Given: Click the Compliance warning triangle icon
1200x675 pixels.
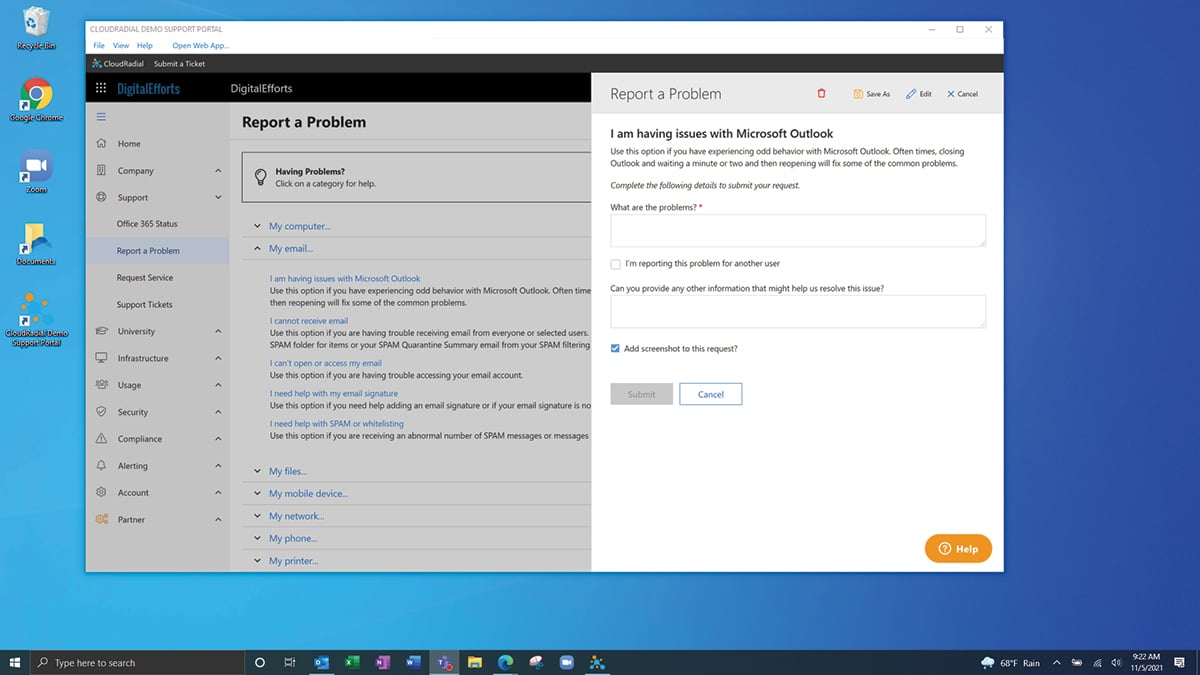Looking at the screenshot, I should click(x=101, y=439).
